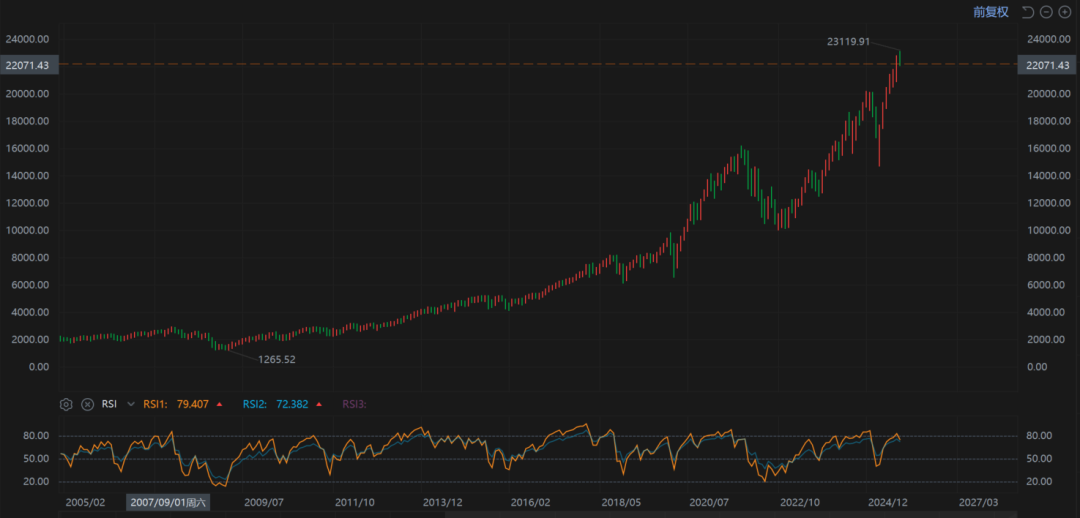Screen dimensions: 1080x518
Task: Click the 前复权 adjustment mode button
Action: (x=990, y=12)
